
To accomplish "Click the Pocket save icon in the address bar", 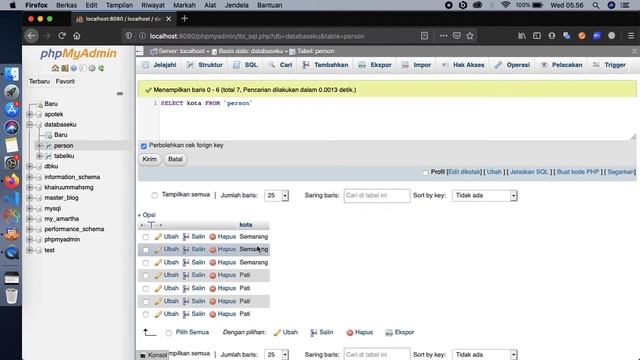I will tap(457, 36).
